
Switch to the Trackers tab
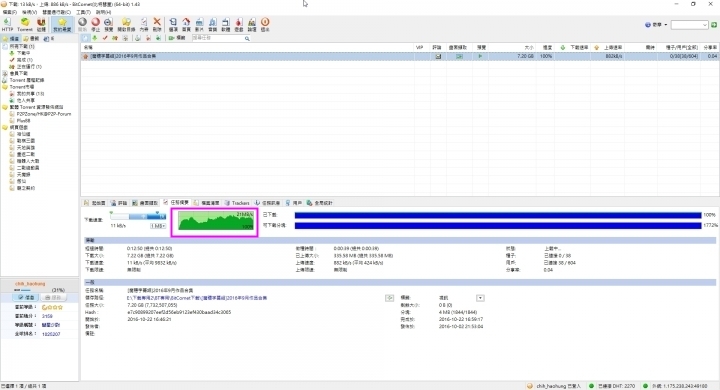pos(237,203)
